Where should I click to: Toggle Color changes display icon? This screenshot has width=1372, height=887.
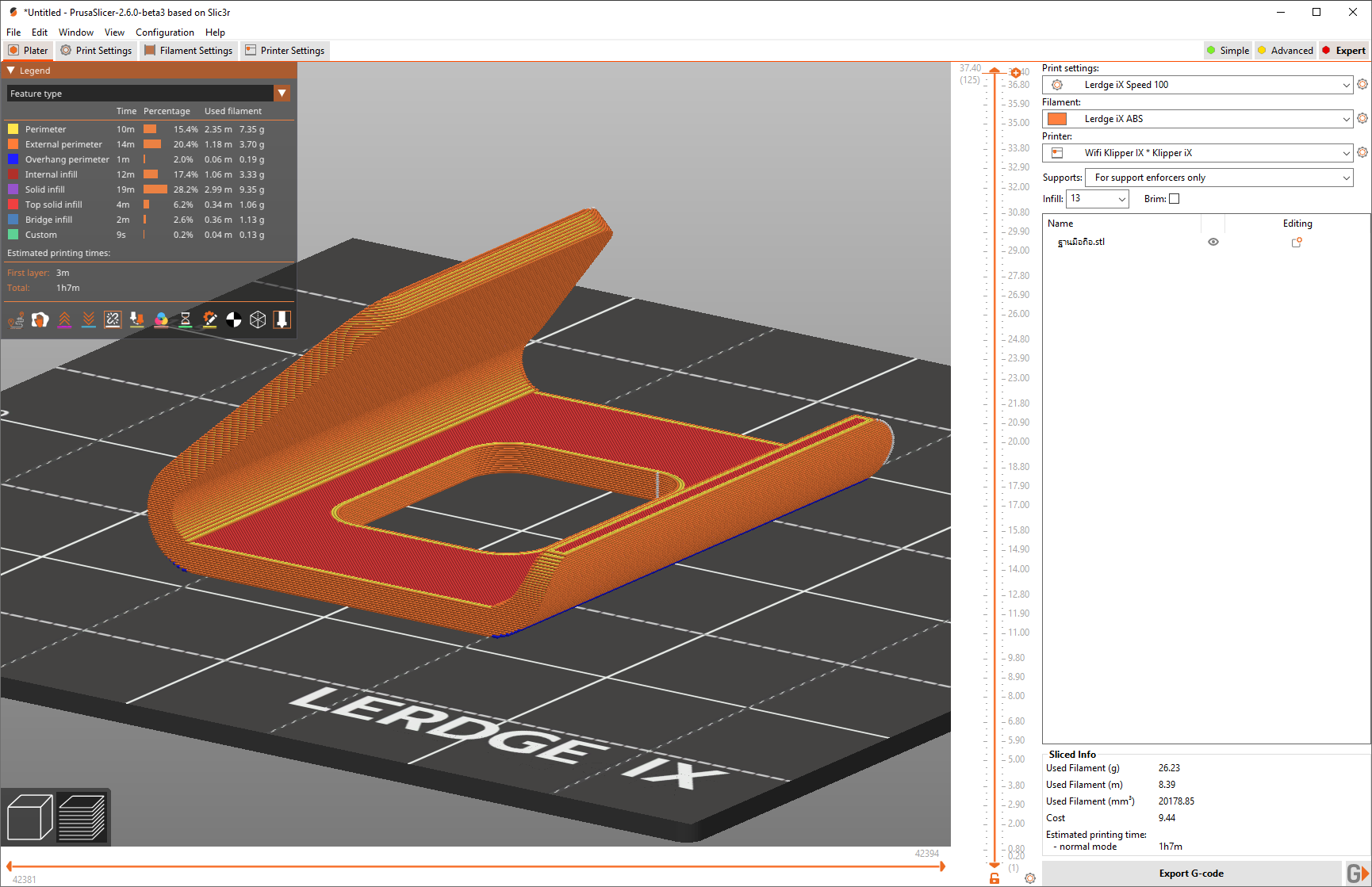click(x=161, y=319)
